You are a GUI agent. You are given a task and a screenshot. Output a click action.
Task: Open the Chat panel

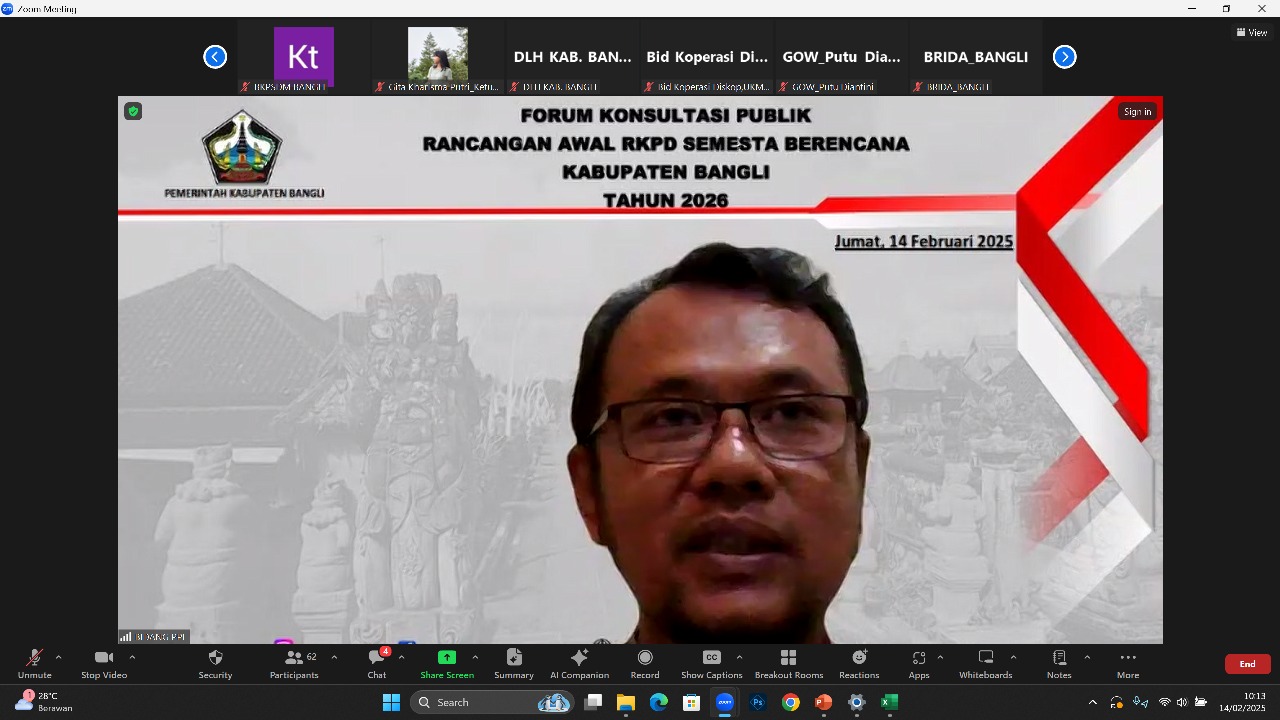pyautogui.click(x=377, y=663)
